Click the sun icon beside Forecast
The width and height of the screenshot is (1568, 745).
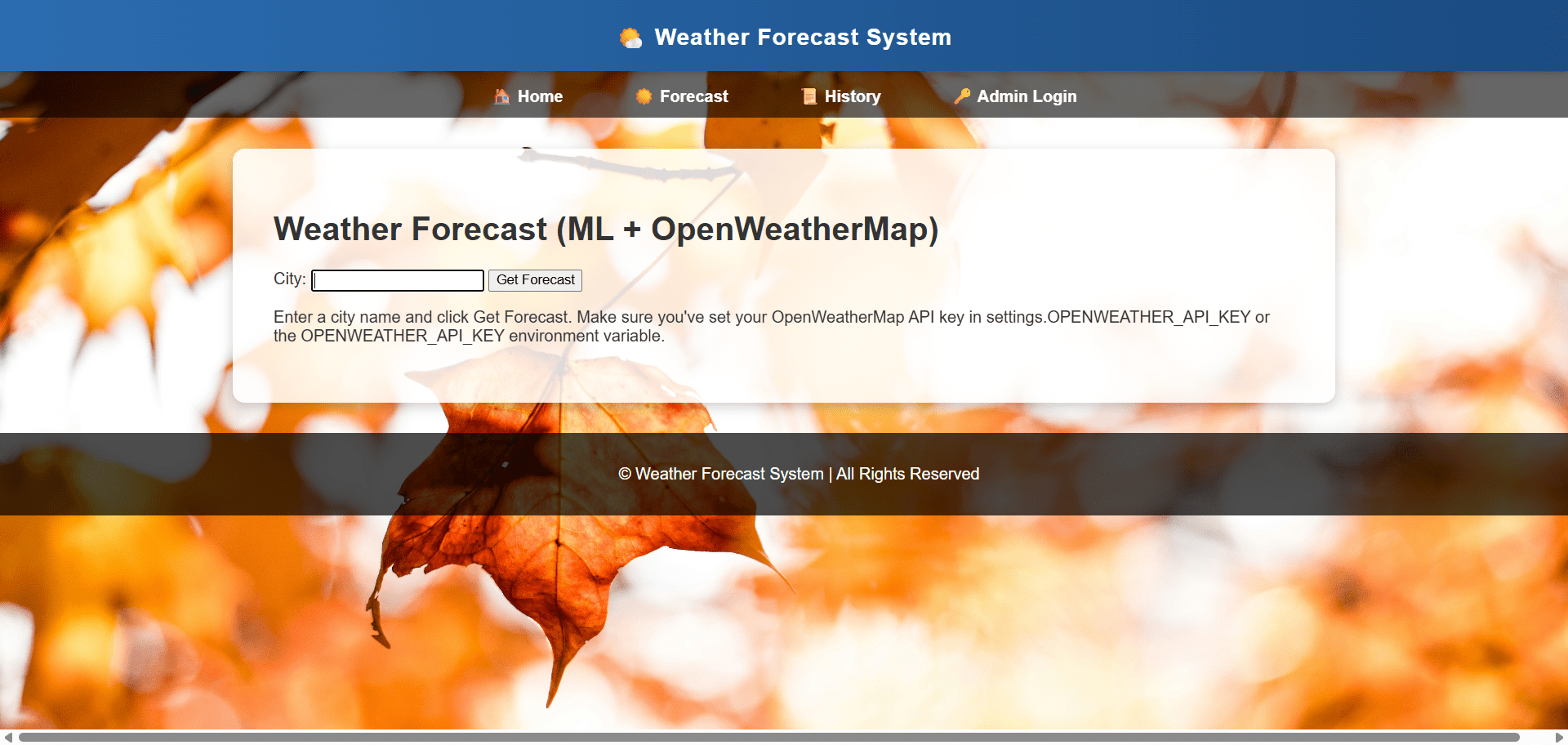click(644, 96)
